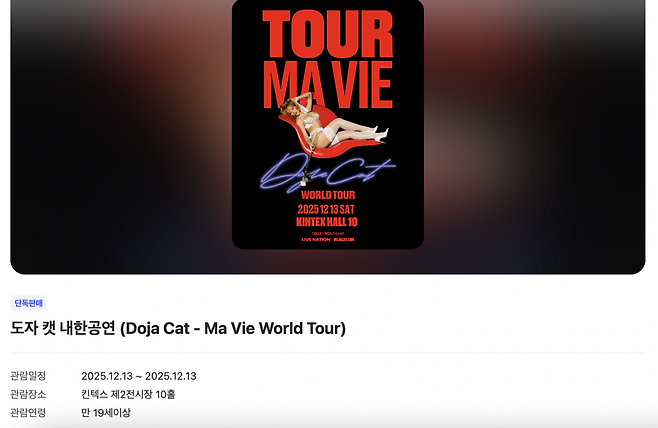Click the blue neon Doja Cat signature
Viewport: 658px width, 428px height.
point(327,172)
